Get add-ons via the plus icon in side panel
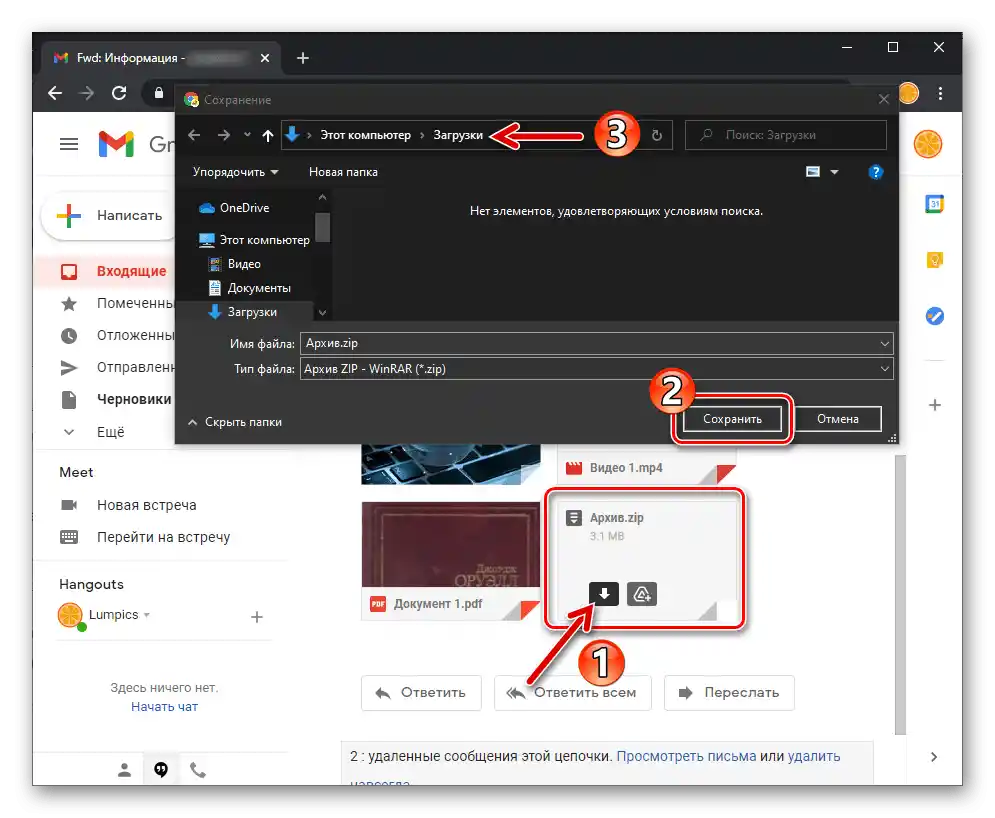 click(934, 405)
